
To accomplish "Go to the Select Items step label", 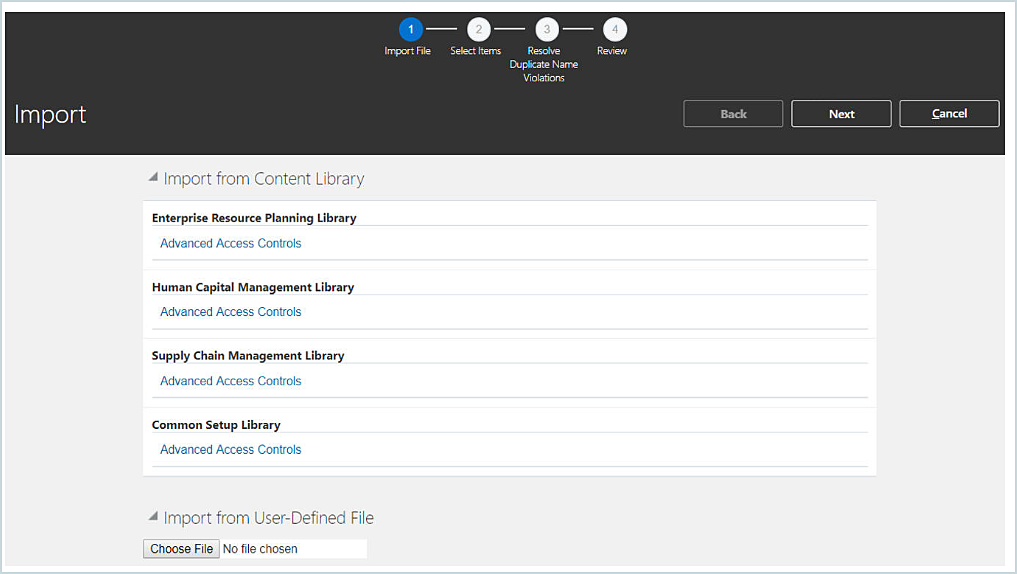I will tap(475, 51).
